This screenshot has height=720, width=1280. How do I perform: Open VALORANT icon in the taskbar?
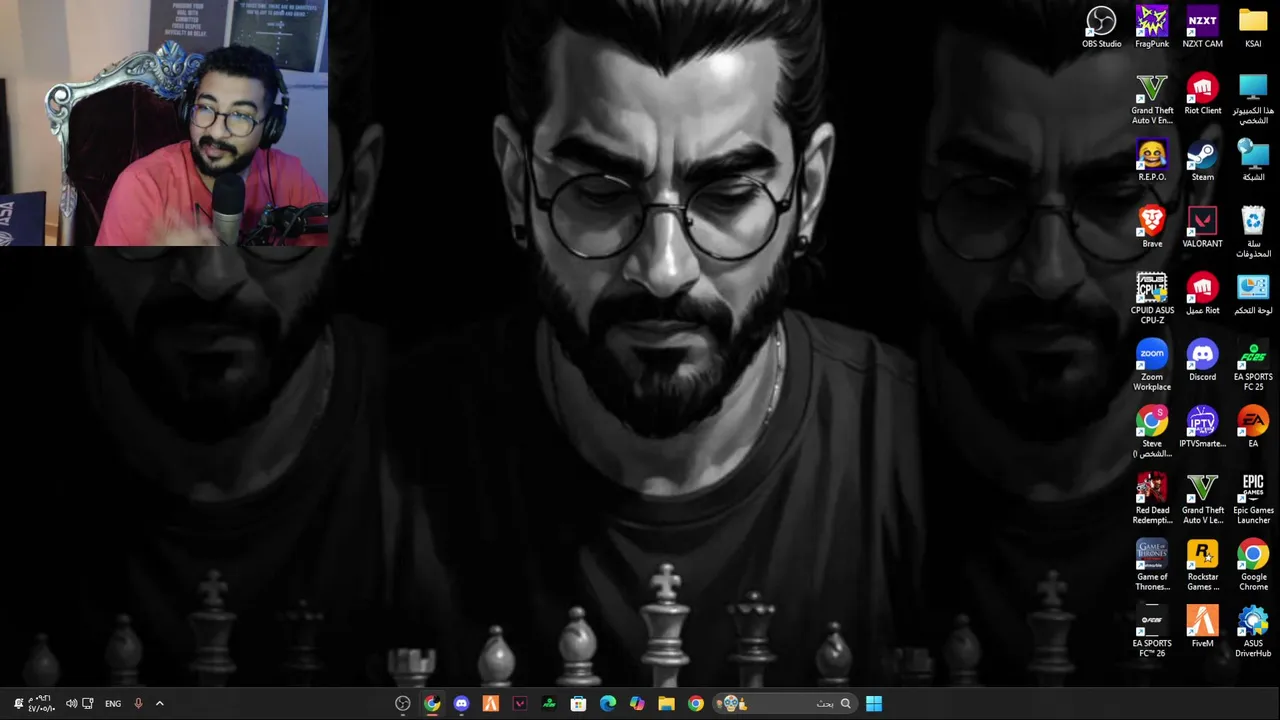[520, 704]
